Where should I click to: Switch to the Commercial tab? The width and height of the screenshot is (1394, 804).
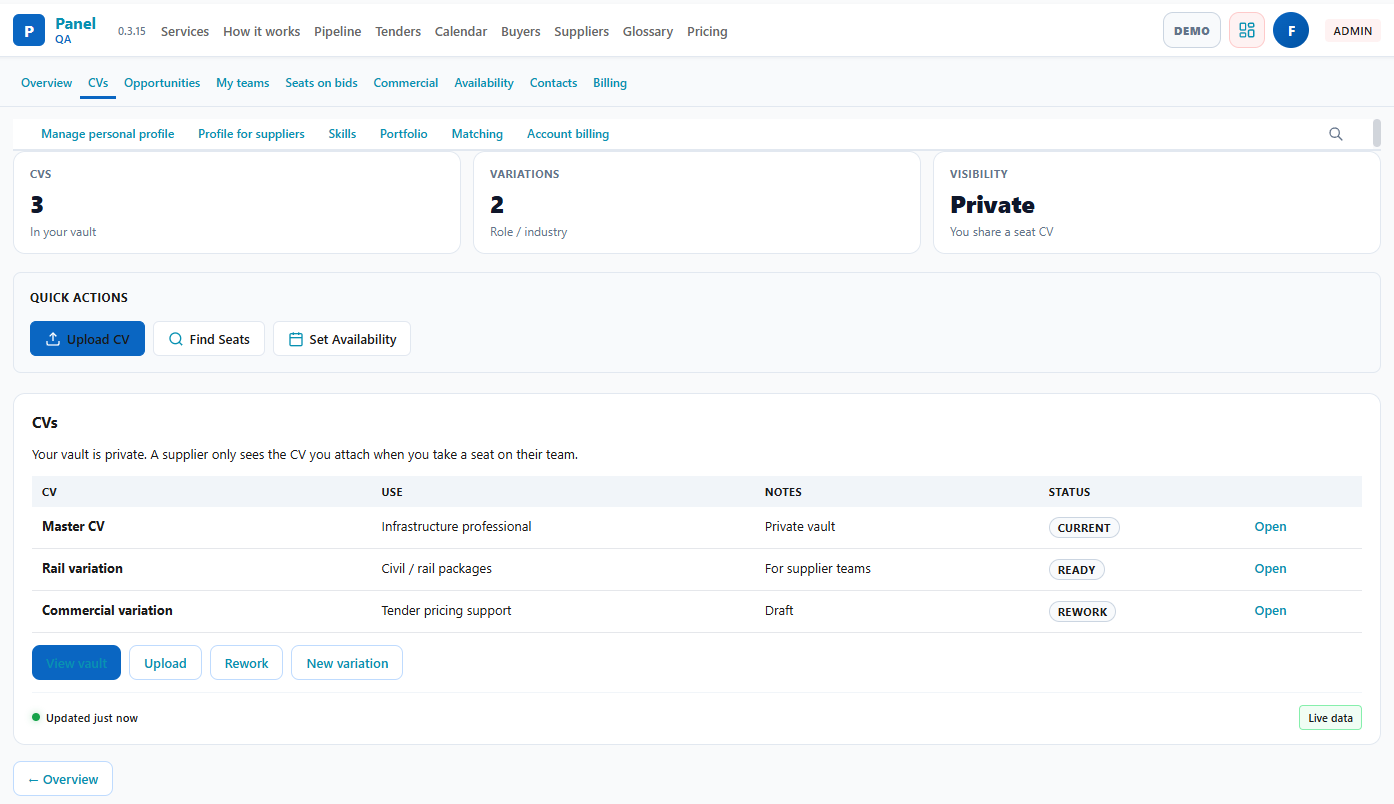point(406,83)
